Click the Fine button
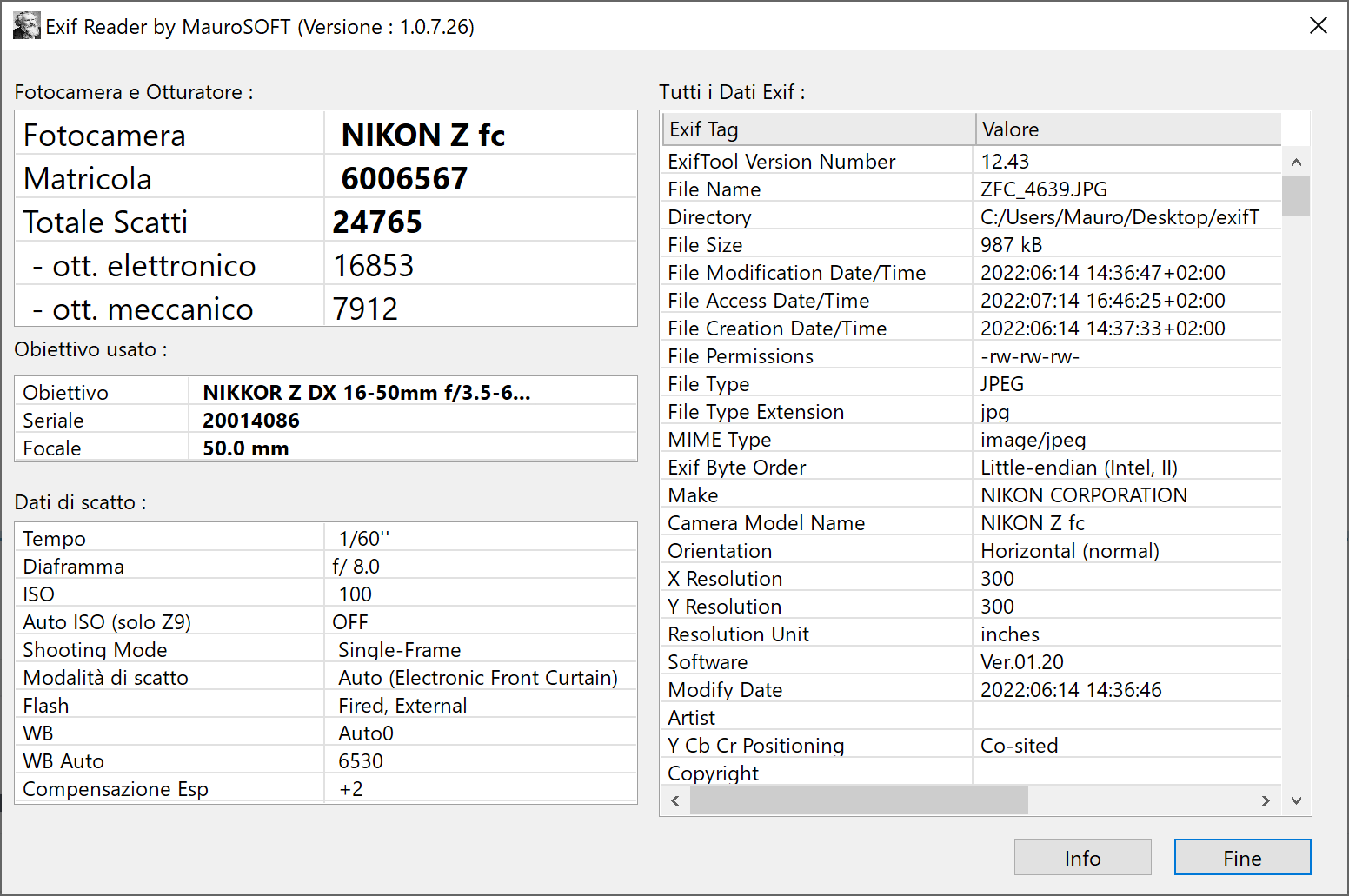 tap(1242, 858)
